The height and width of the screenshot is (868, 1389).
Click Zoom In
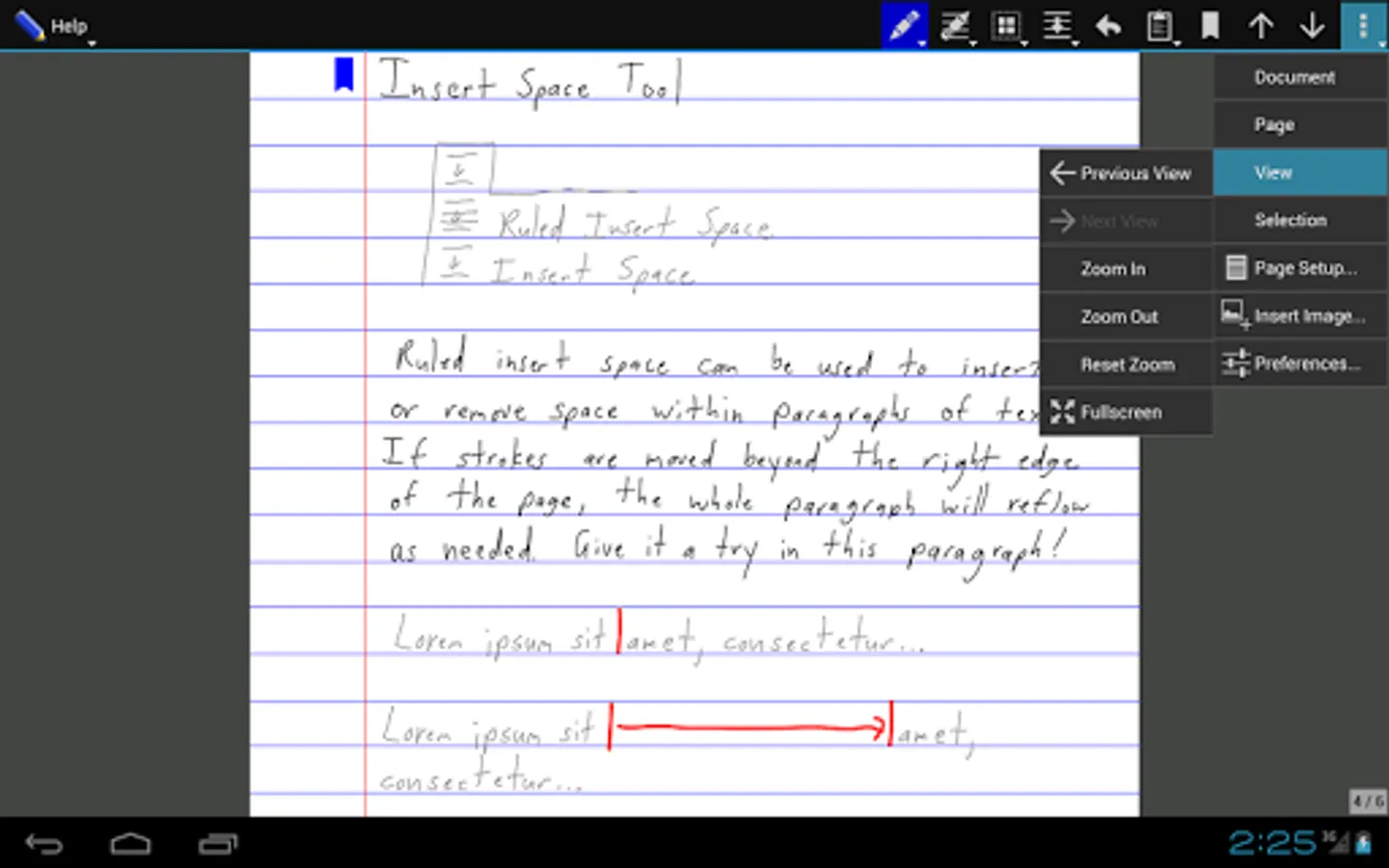pos(1126,269)
